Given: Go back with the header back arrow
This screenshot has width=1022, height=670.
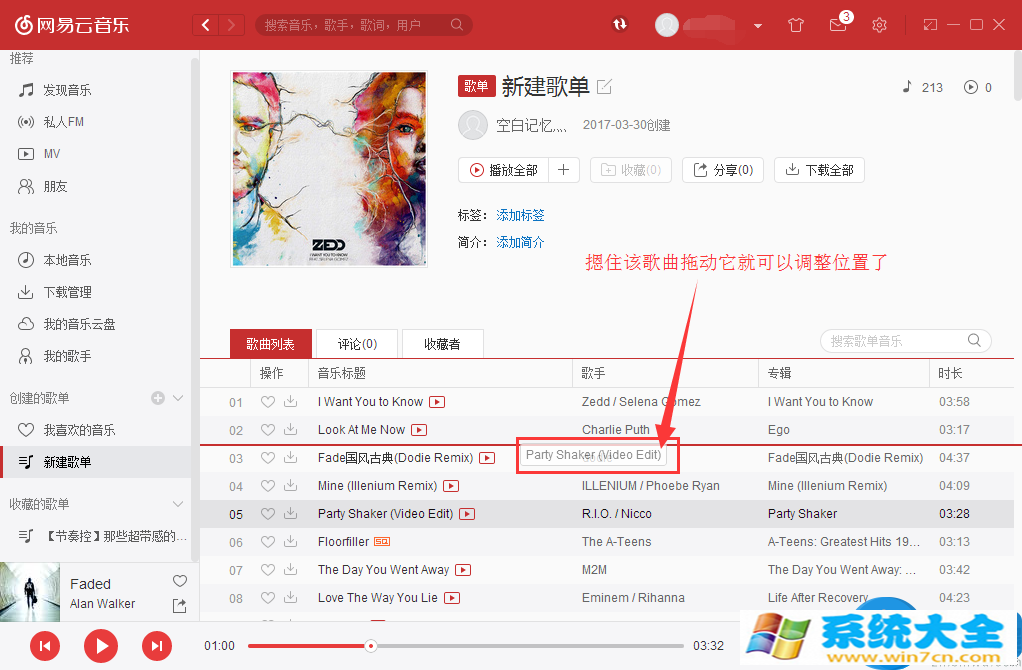Looking at the screenshot, I should (x=206, y=25).
